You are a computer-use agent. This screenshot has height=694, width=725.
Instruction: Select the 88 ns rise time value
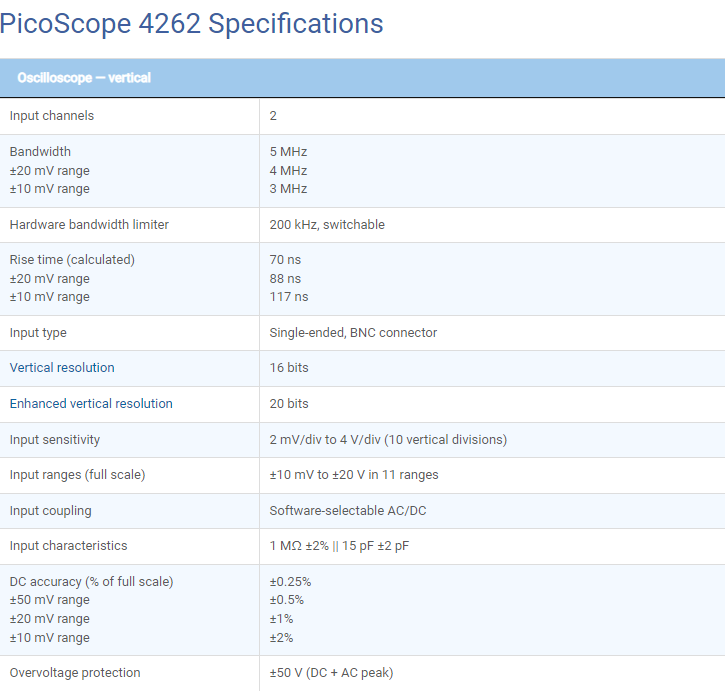[x=285, y=279]
